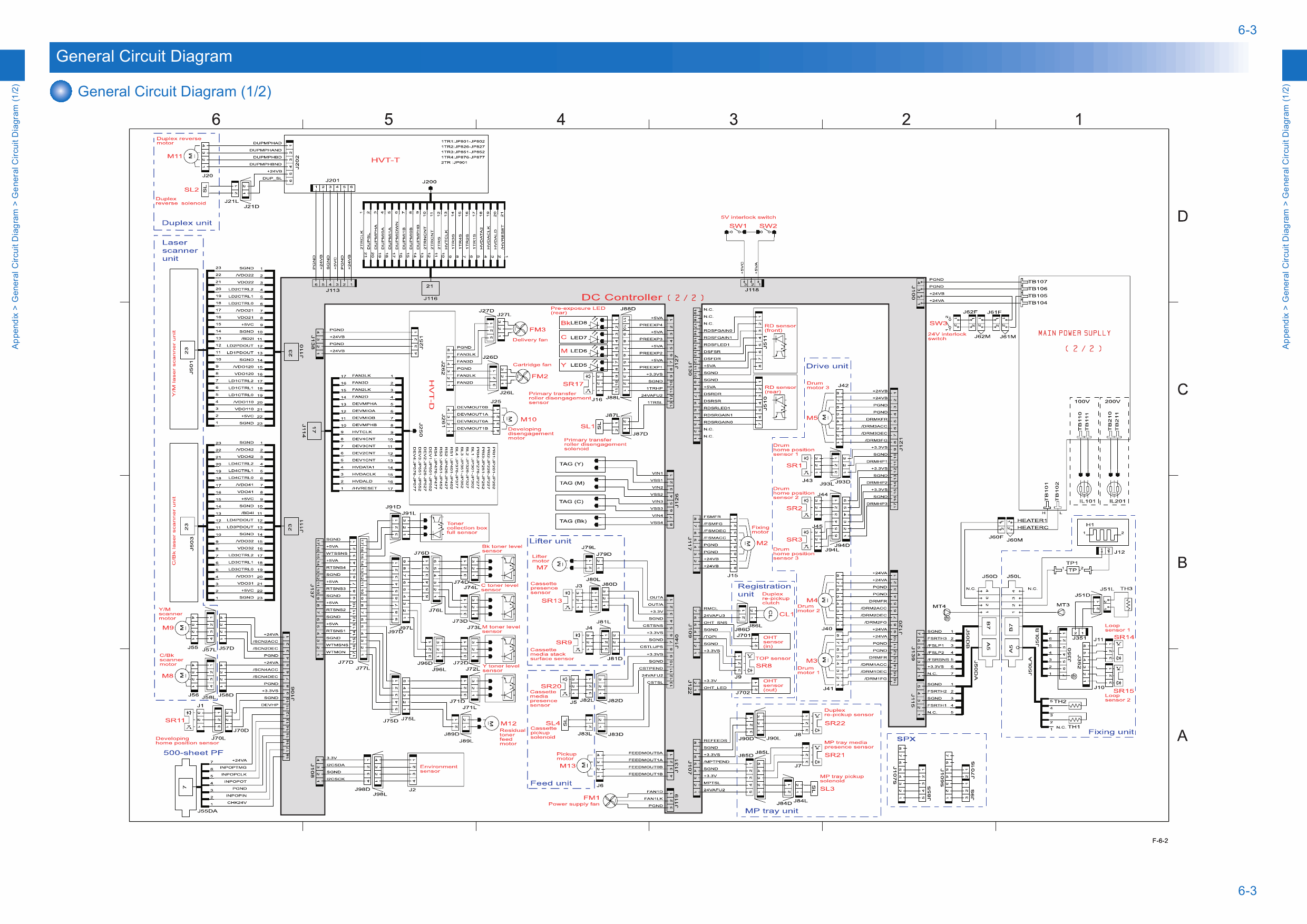Click the M3 drum motor 1 symbol
1307x924 pixels.
pyautogui.click(x=825, y=661)
